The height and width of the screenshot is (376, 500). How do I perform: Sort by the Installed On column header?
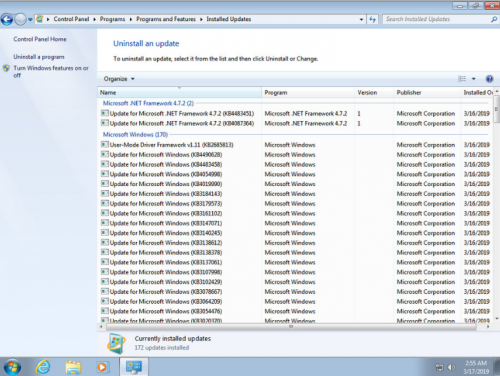pyautogui.click(x=477, y=92)
